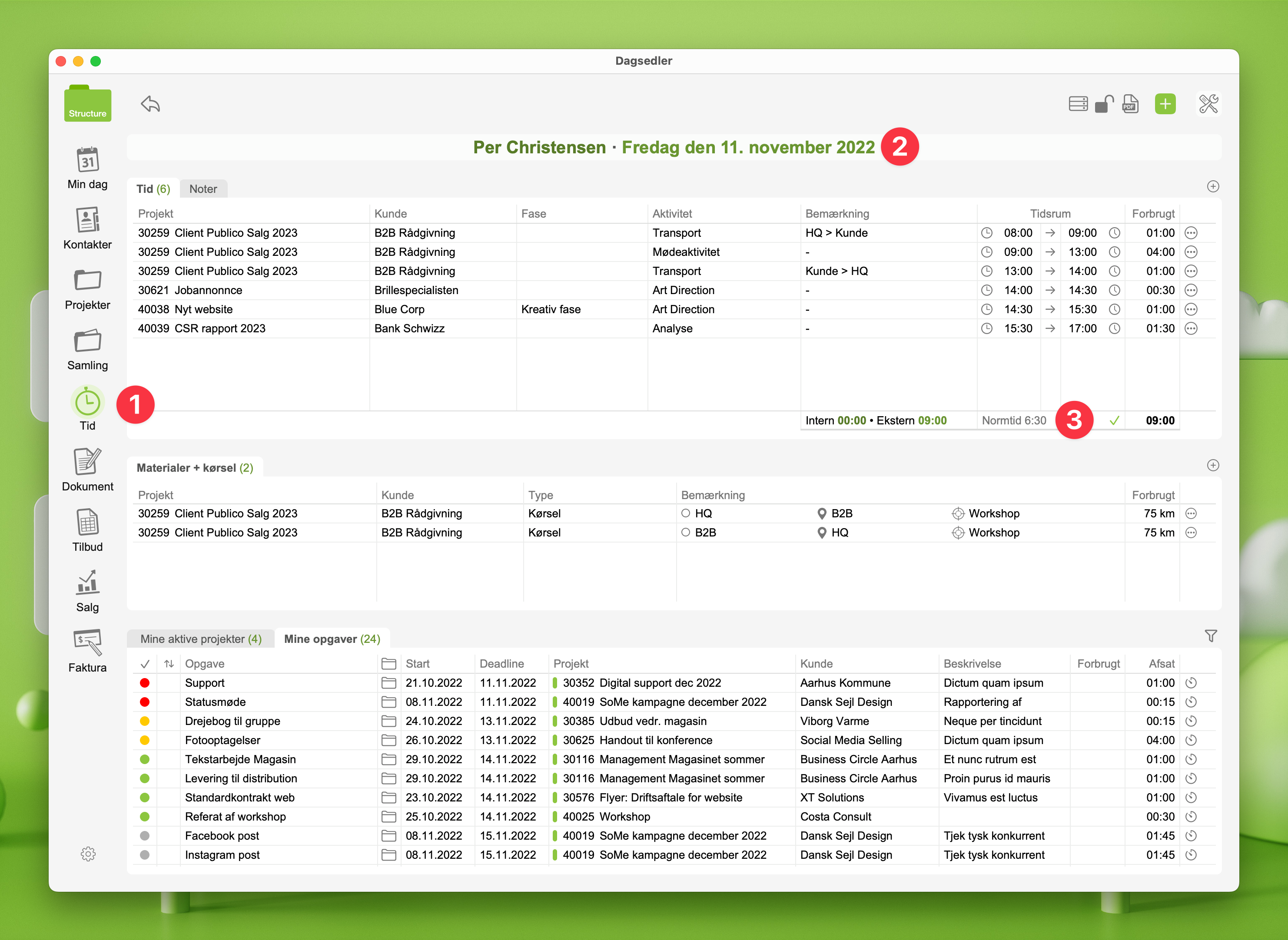
Task: Open options menu for CSR rapport row
Action: [1191, 328]
